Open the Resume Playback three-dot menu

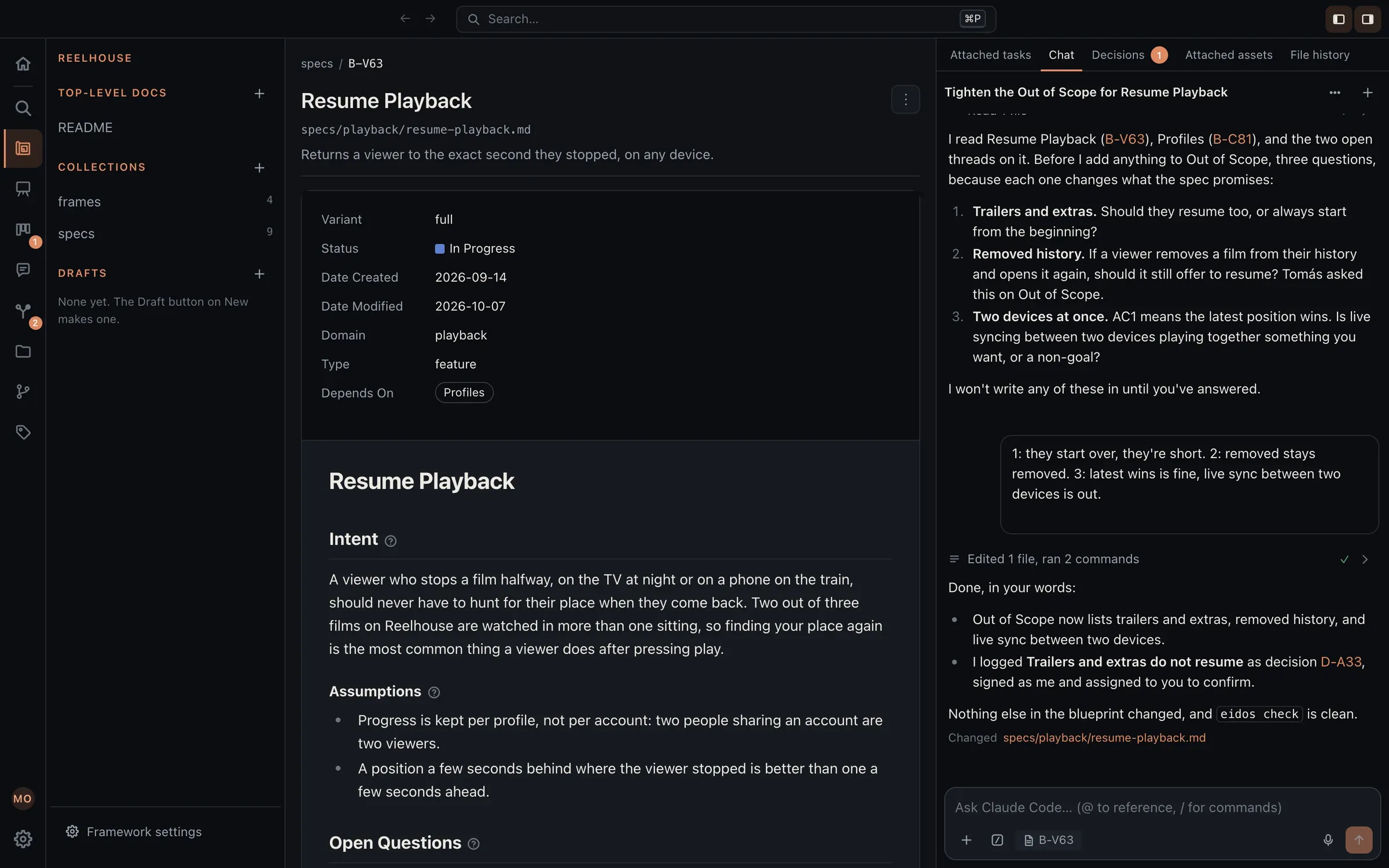[x=905, y=100]
